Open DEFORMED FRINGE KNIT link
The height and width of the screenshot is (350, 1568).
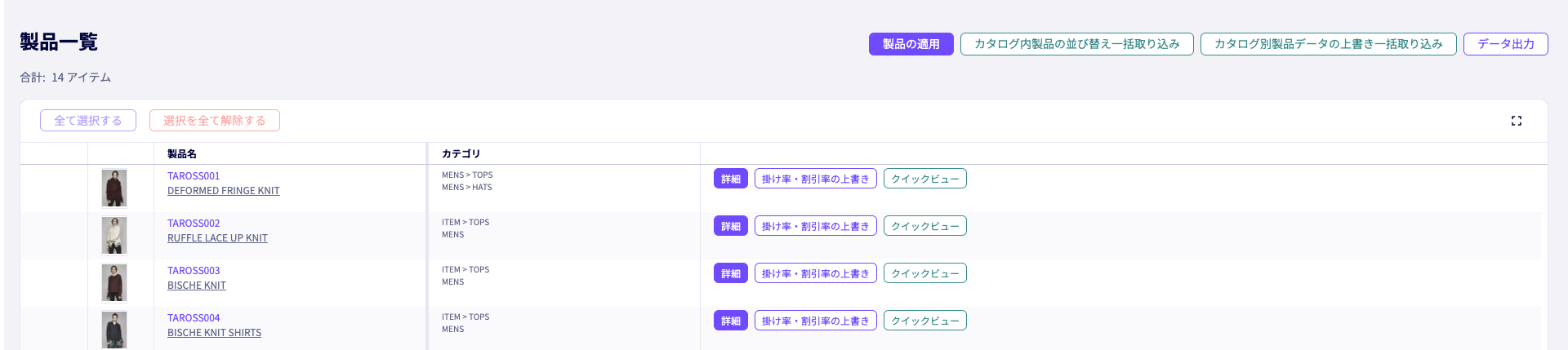coord(224,191)
